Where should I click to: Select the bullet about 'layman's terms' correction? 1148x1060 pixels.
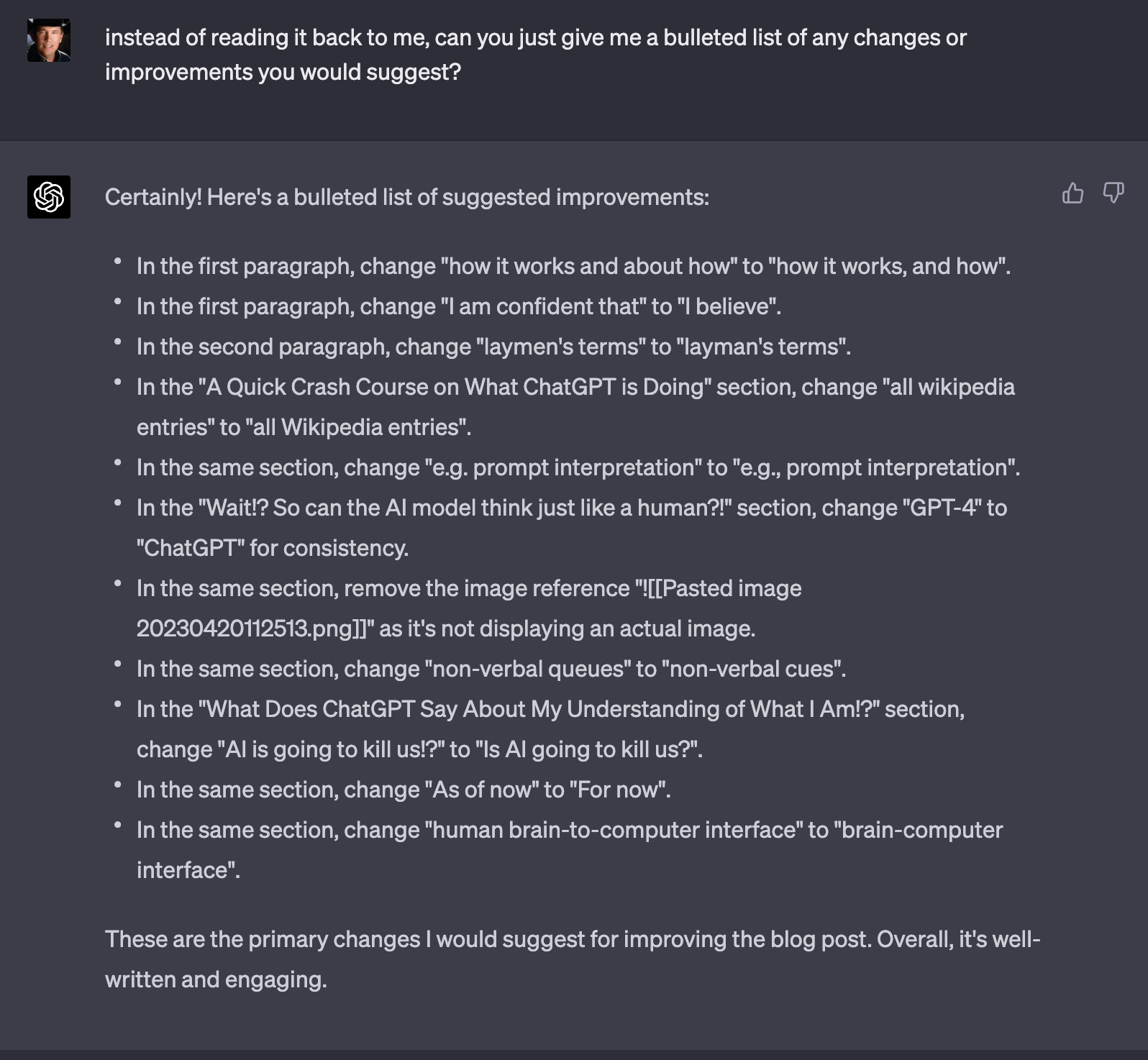493,346
